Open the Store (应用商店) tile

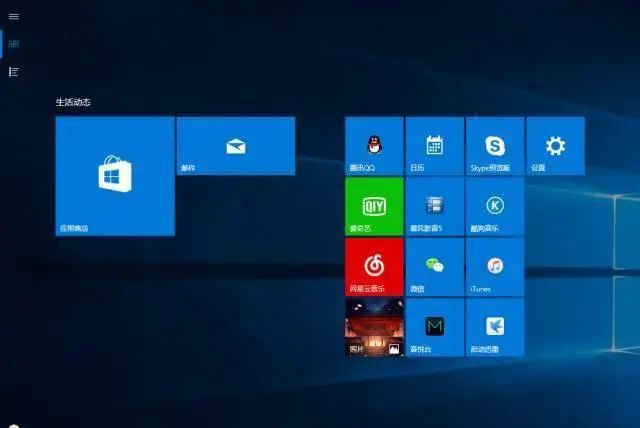[x=115, y=176]
